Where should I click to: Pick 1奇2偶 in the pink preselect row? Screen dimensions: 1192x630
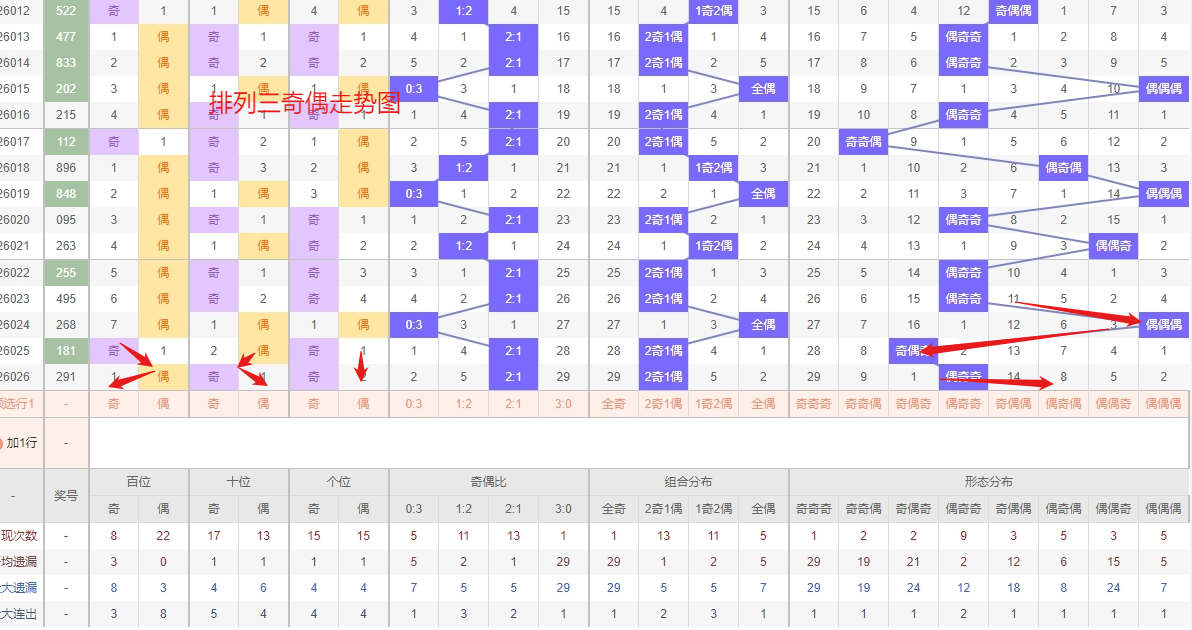coord(713,404)
